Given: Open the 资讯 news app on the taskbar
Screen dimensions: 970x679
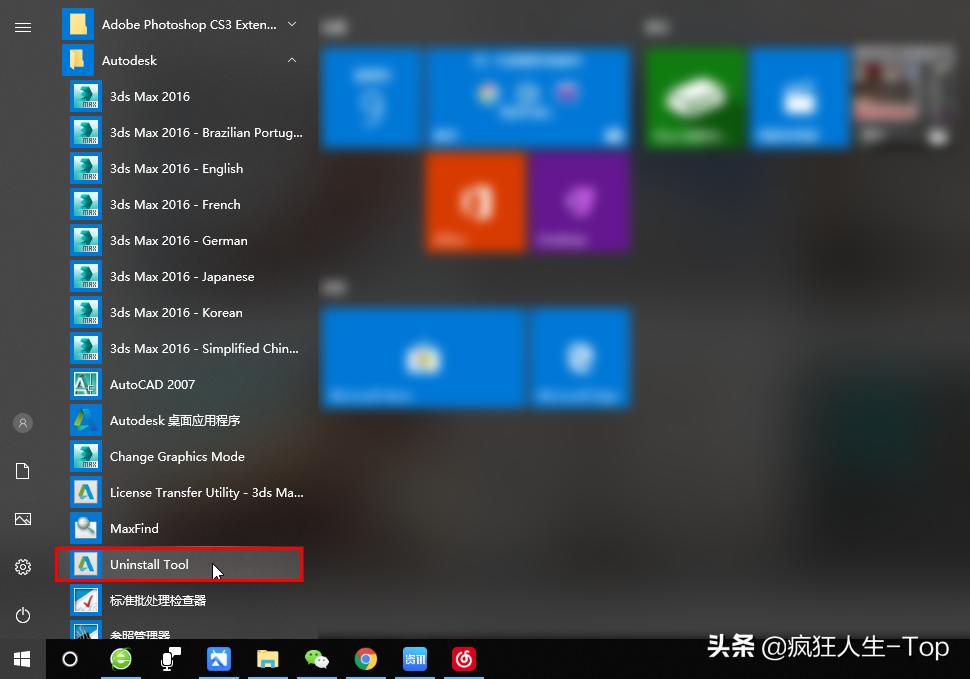Looking at the screenshot, I should click(414, 659).
